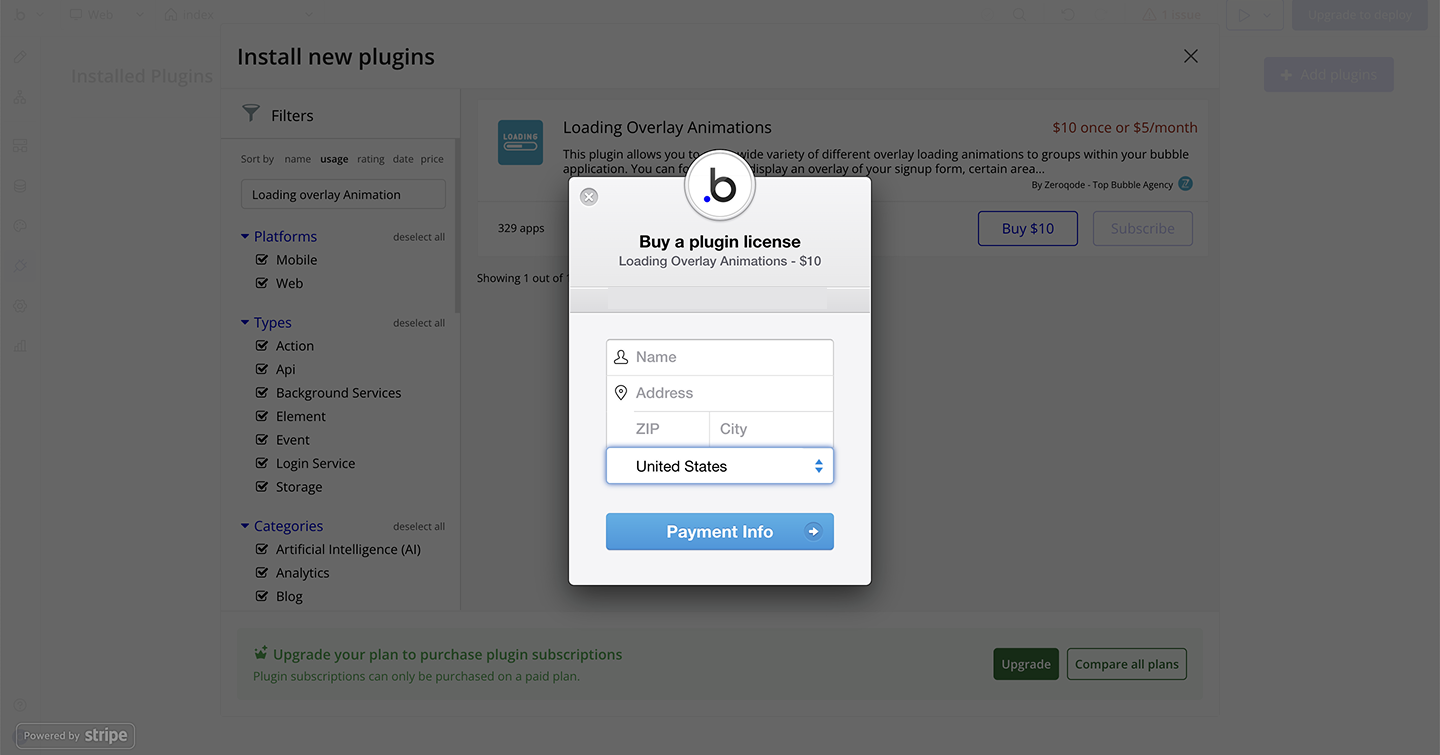Viewport: 1440px width, 755px height.
Task: Open the Settings tab gear icon
Action: coord(20,306)
